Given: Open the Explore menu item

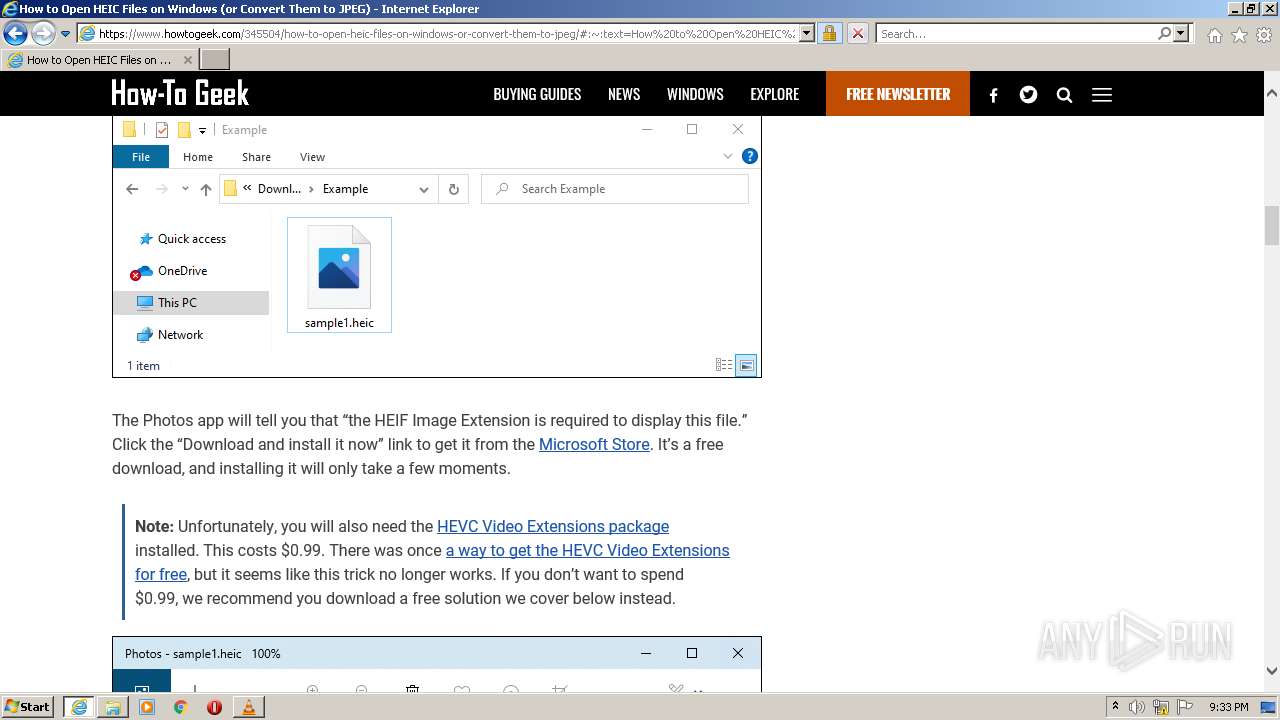Looking at the screenshot, I should pyautogui.click(x=775, y=94).
